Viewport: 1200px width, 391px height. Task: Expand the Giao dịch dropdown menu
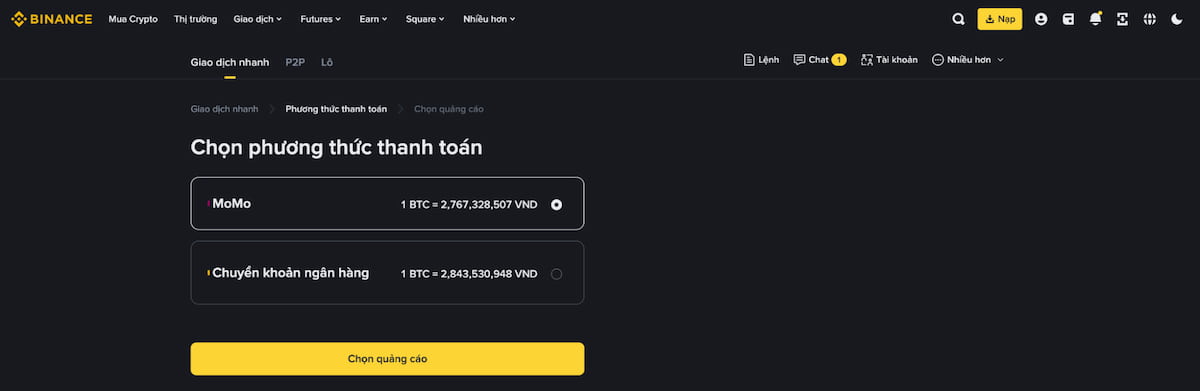(257, 19)
